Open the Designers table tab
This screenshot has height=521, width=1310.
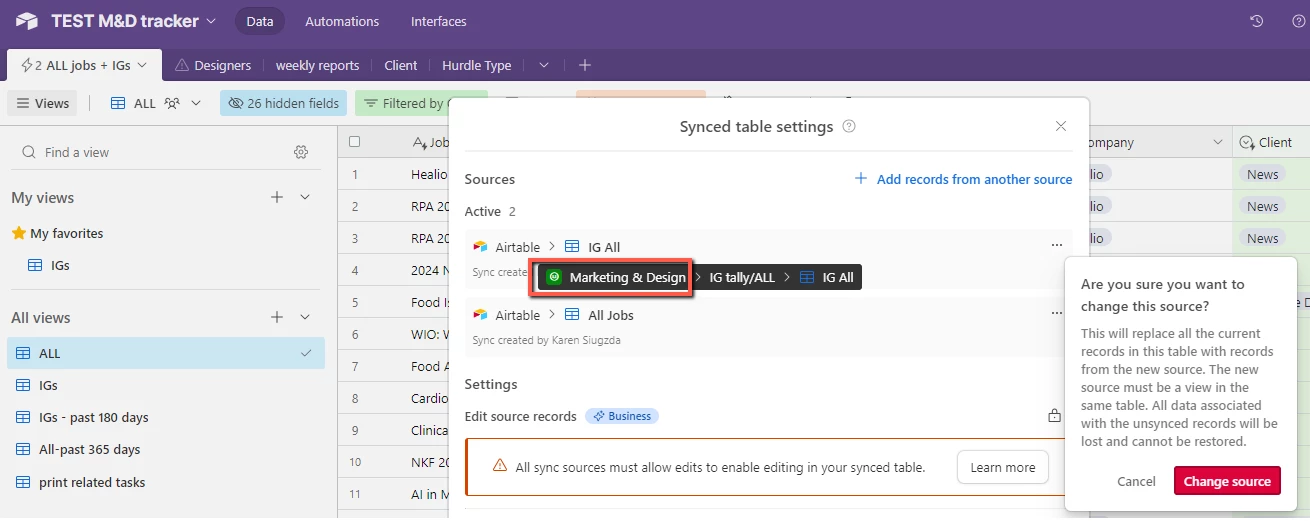point(213,65)
